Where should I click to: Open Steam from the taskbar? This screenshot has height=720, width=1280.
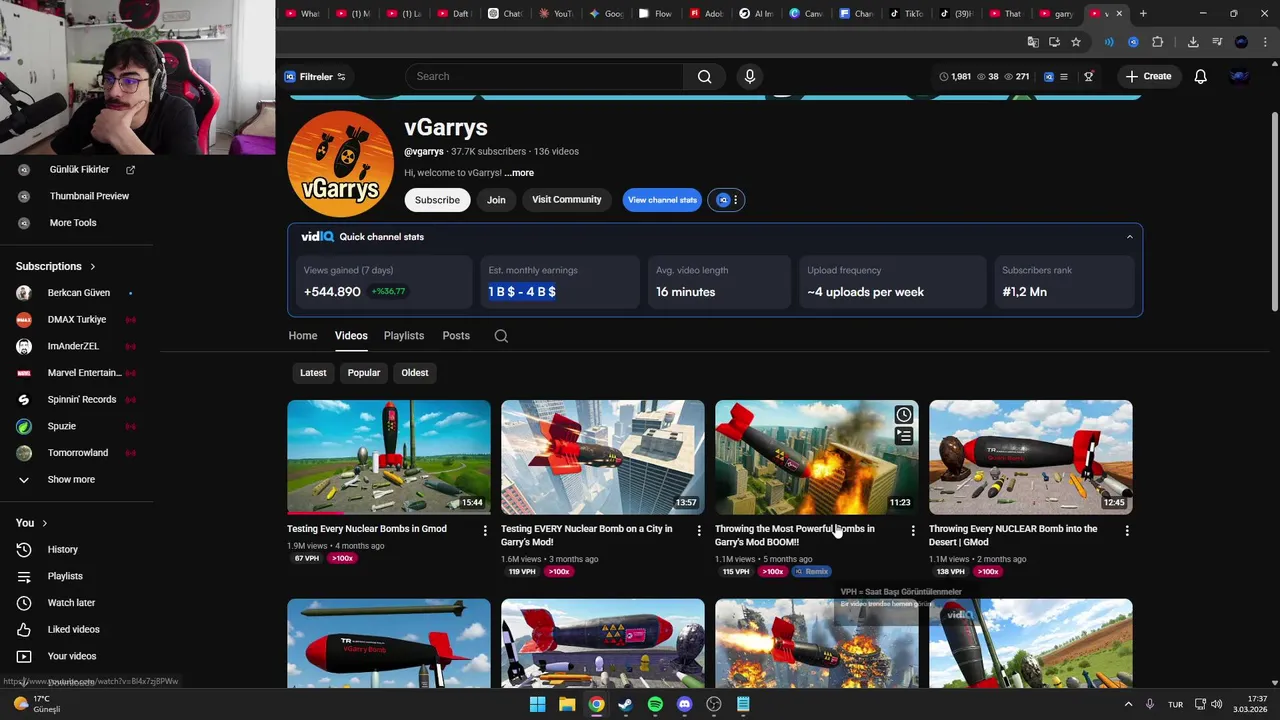click(625, 704)
